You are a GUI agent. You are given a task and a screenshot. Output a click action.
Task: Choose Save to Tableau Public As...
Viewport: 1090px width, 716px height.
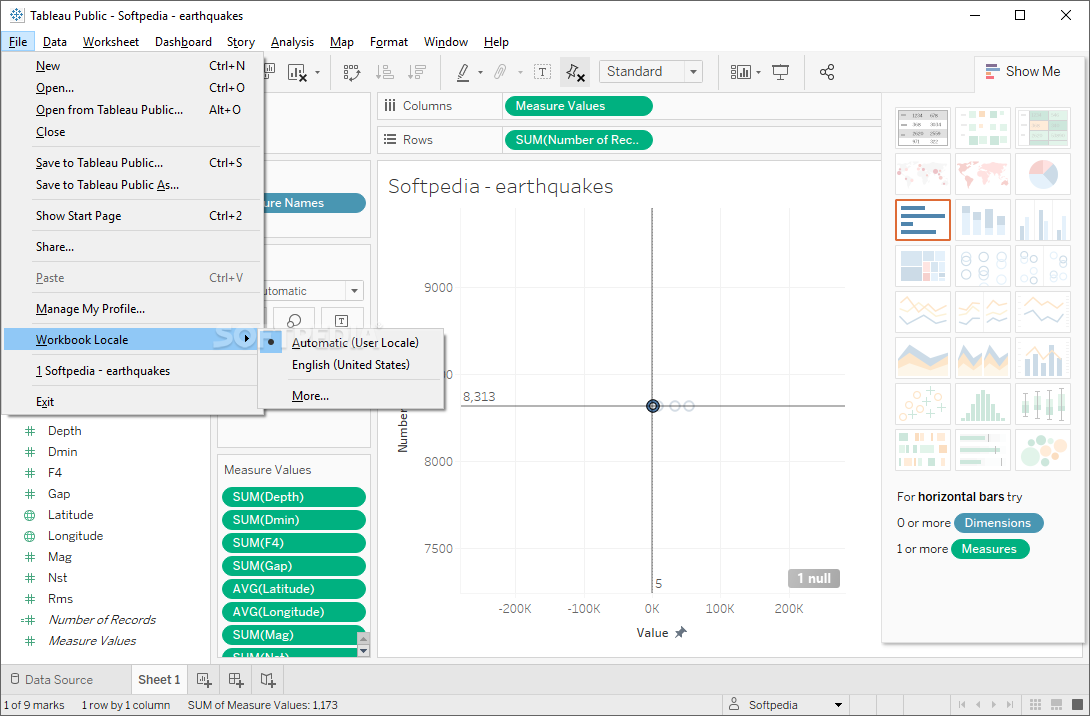coord(132,185)
